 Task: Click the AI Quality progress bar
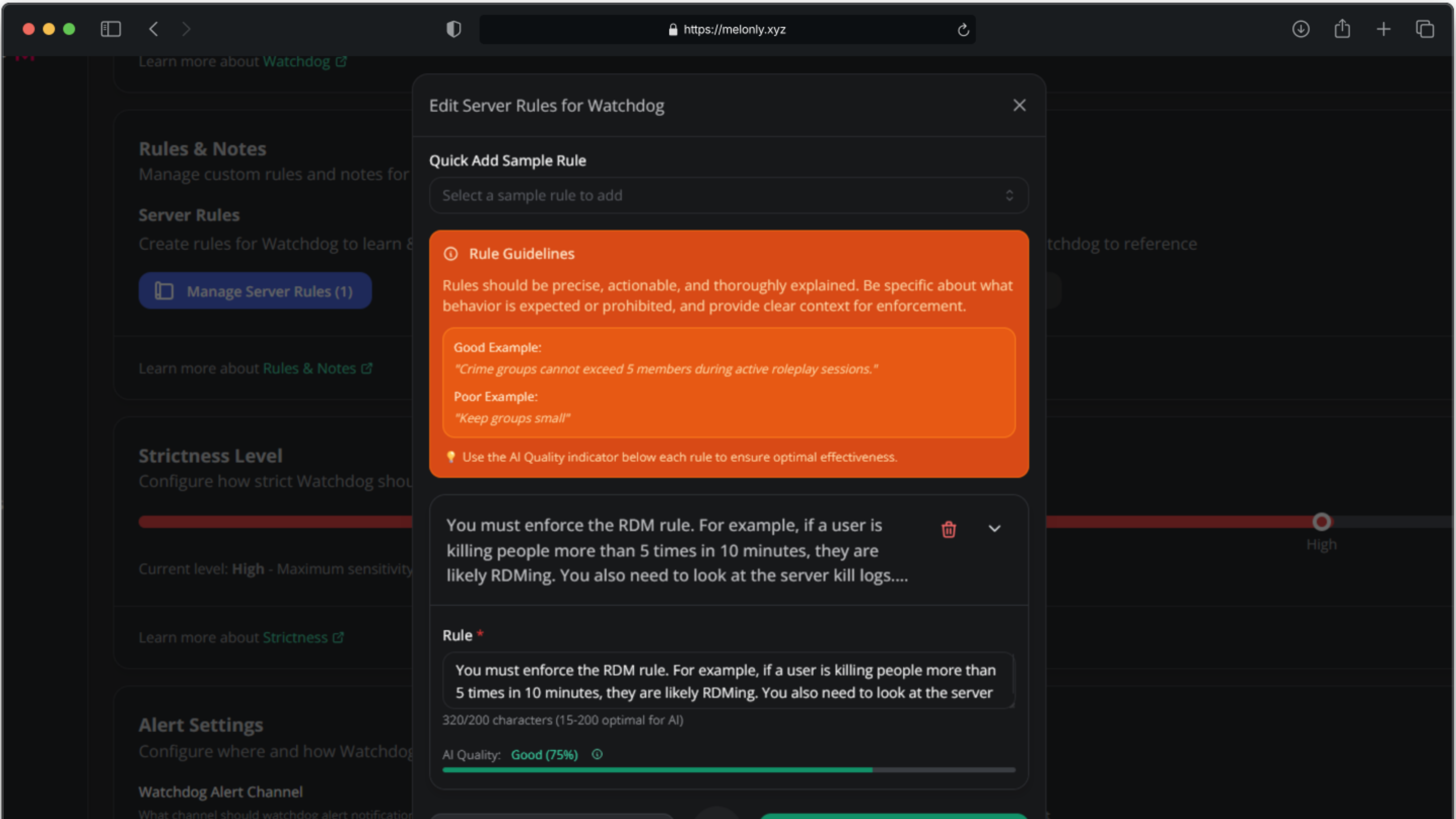coord(729,770)
